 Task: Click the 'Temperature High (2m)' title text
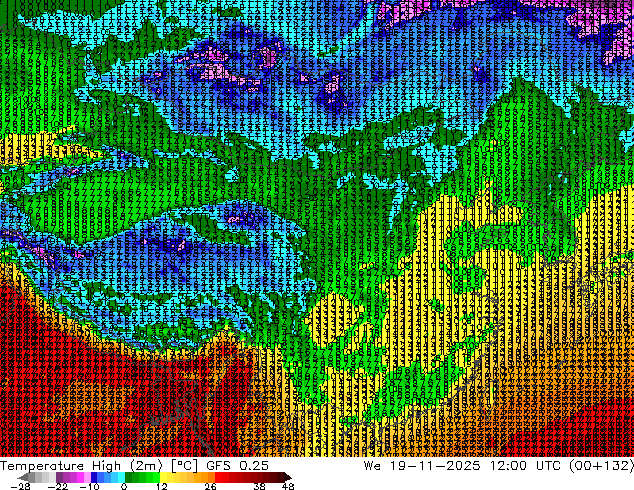tap(81, 466)
